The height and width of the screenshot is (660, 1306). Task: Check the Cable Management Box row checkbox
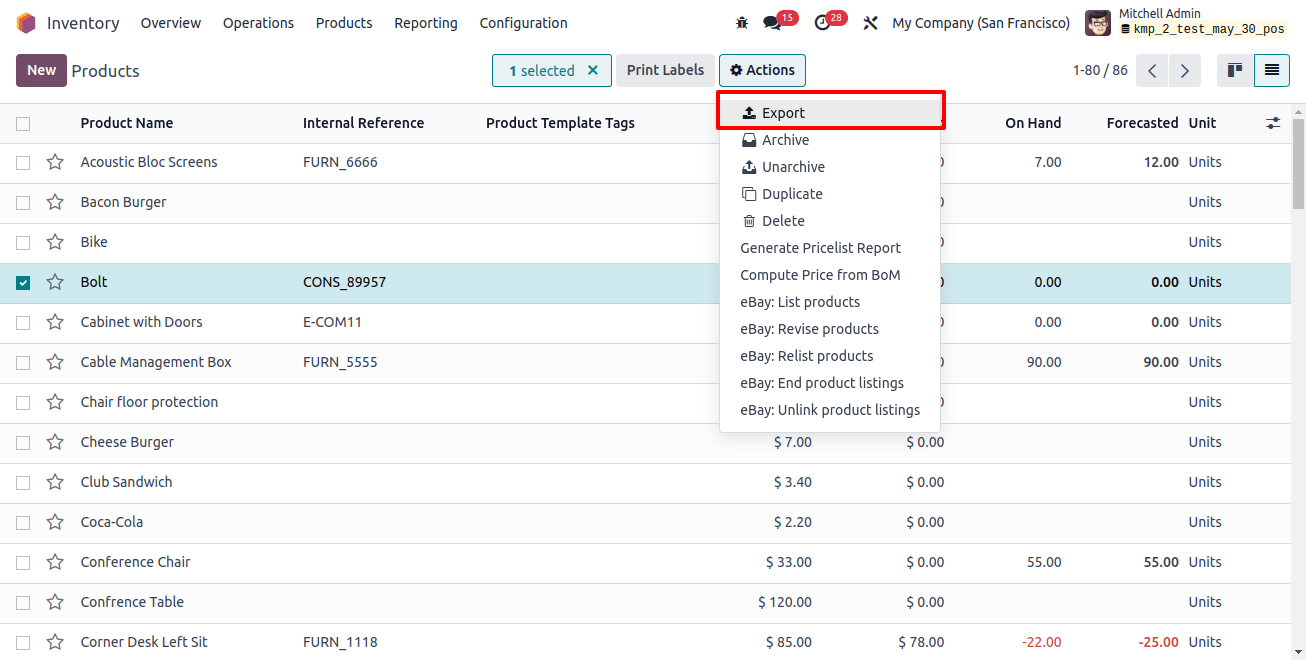pos(23,363)
